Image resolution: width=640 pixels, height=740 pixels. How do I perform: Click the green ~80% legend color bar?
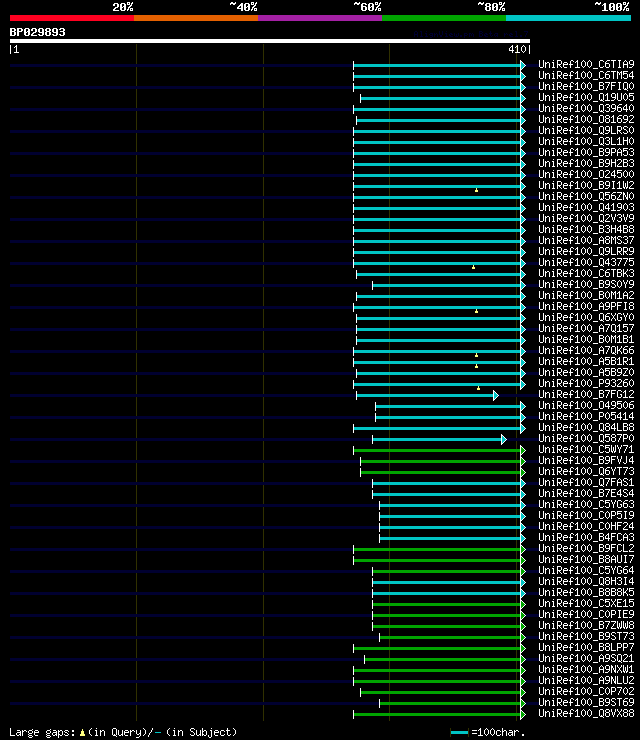(x=444, y=18)
